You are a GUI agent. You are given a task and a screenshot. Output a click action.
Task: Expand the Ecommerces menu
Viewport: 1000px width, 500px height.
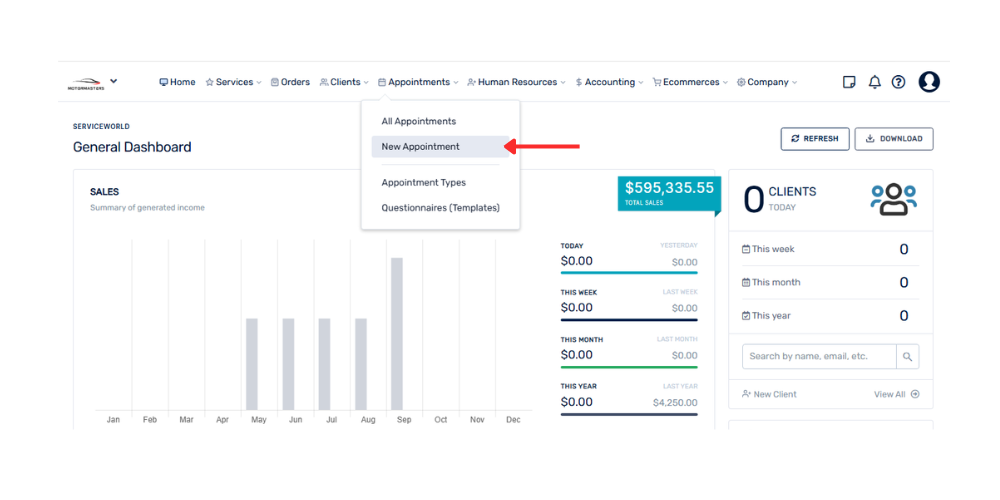pos(690,82)
